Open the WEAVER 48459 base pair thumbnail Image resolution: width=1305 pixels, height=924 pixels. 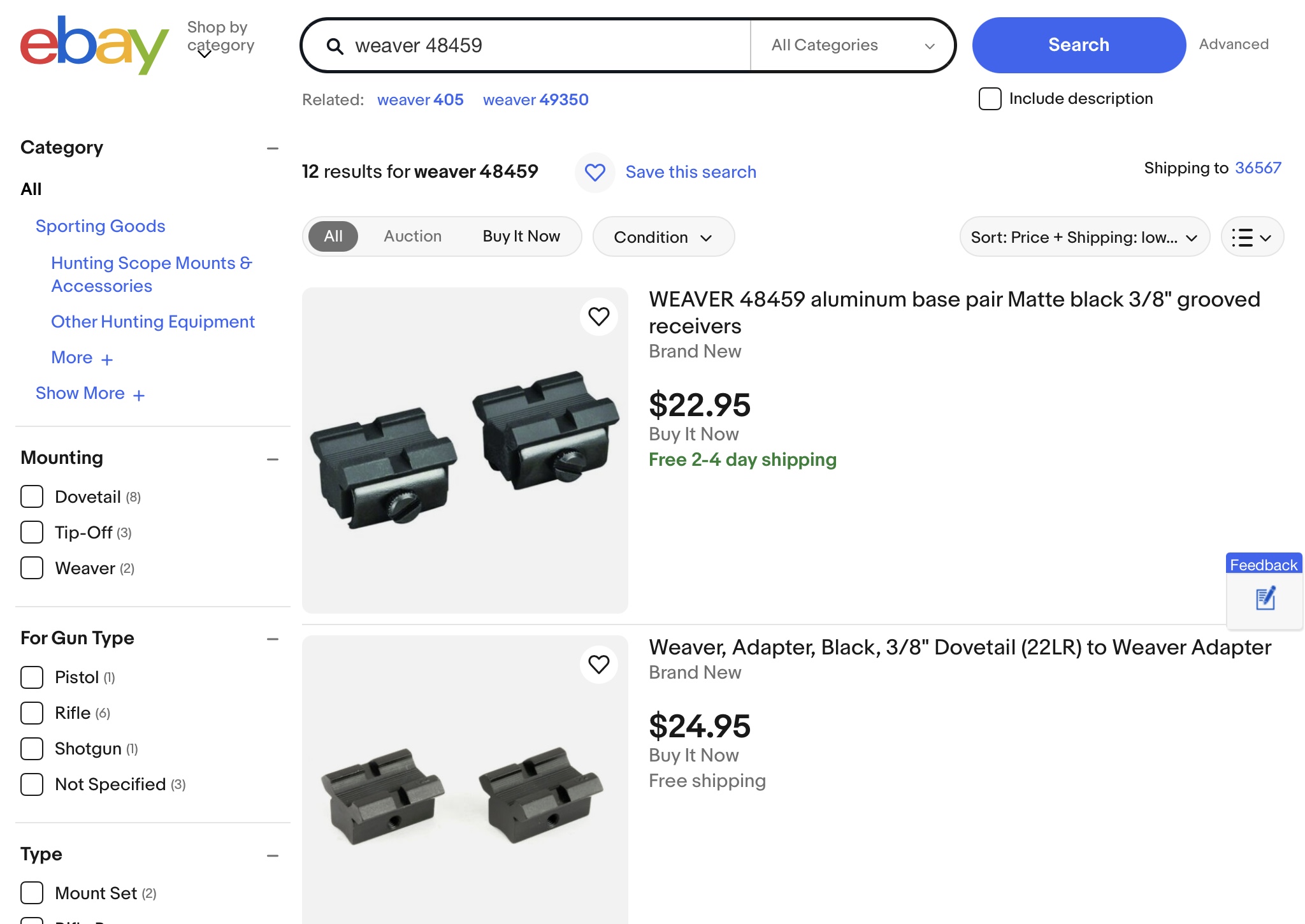465,450
